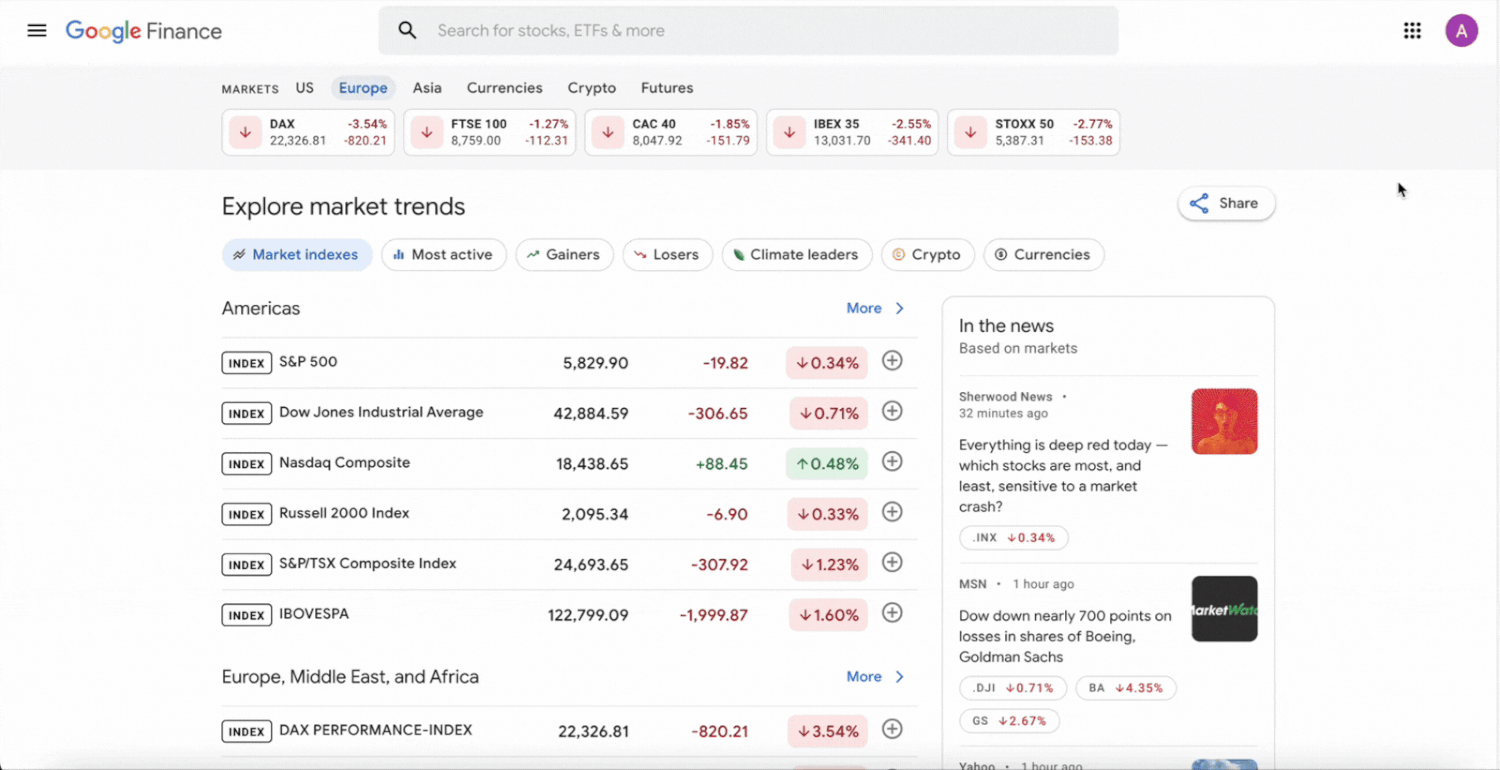Open the CAC 40 market card

pyautogui.click(x=671, y=132)
